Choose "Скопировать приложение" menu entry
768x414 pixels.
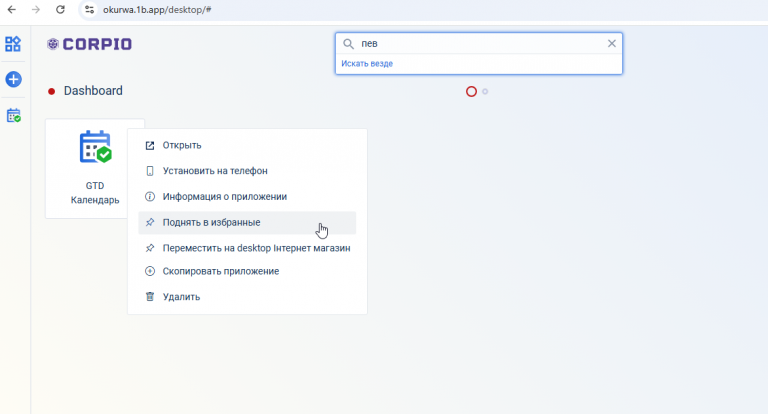point(247,271)
